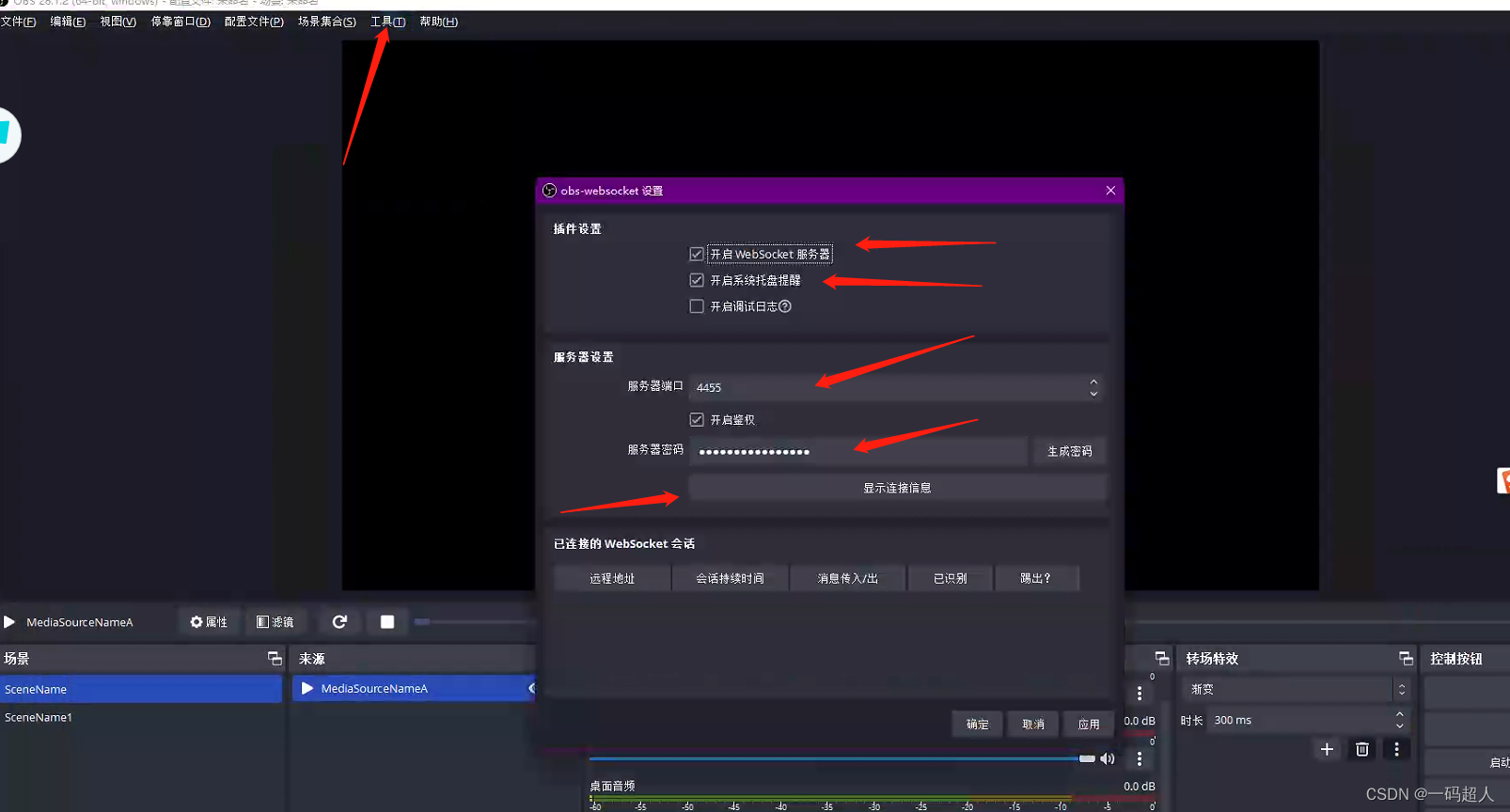Stop media with the square icon
Screen dimensions: 1510x812
[x=386, y=622]
